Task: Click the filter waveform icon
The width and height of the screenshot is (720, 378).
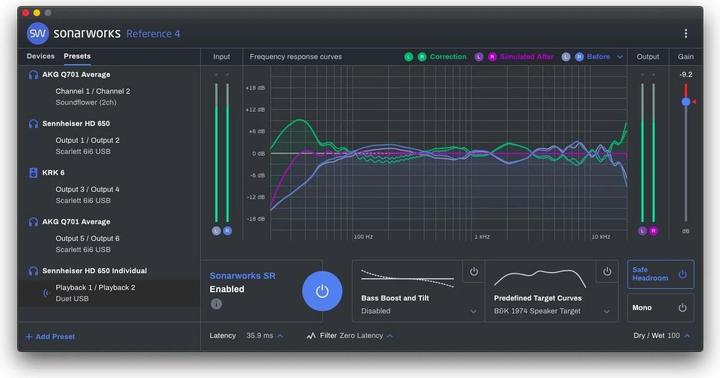Action: coord(311,336)
